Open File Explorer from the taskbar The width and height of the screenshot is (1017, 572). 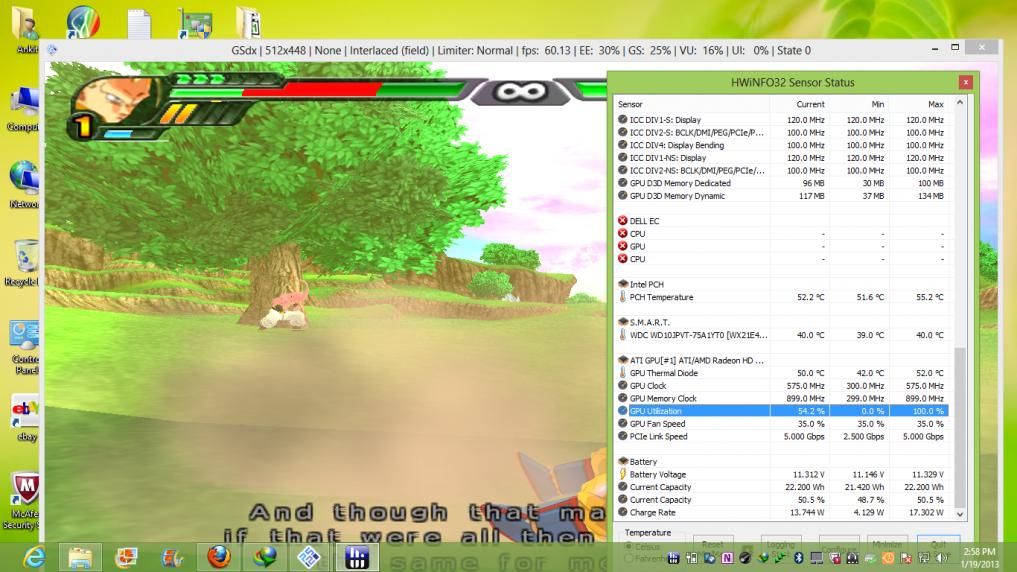80,557
